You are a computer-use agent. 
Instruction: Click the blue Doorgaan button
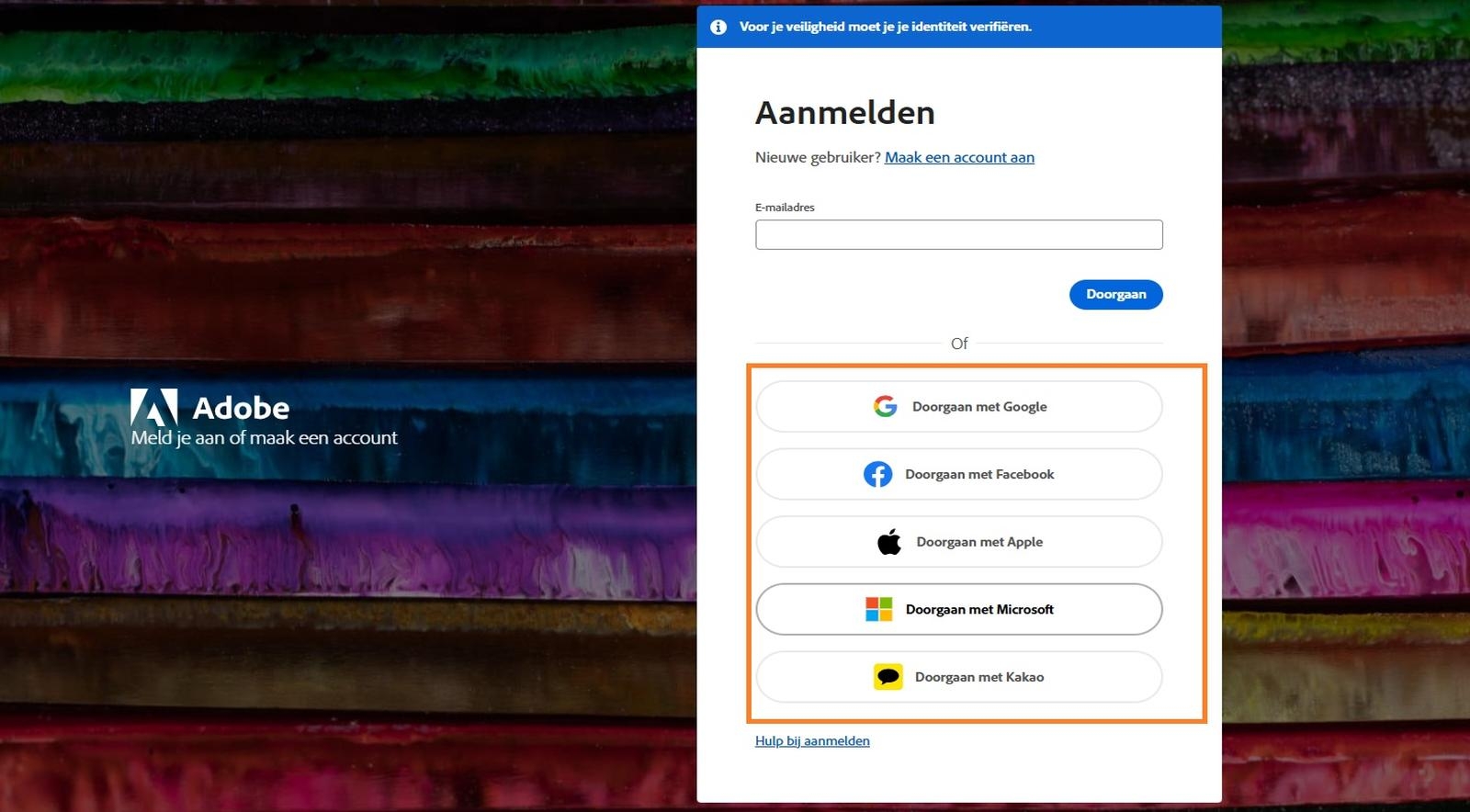pos(1115,294)
